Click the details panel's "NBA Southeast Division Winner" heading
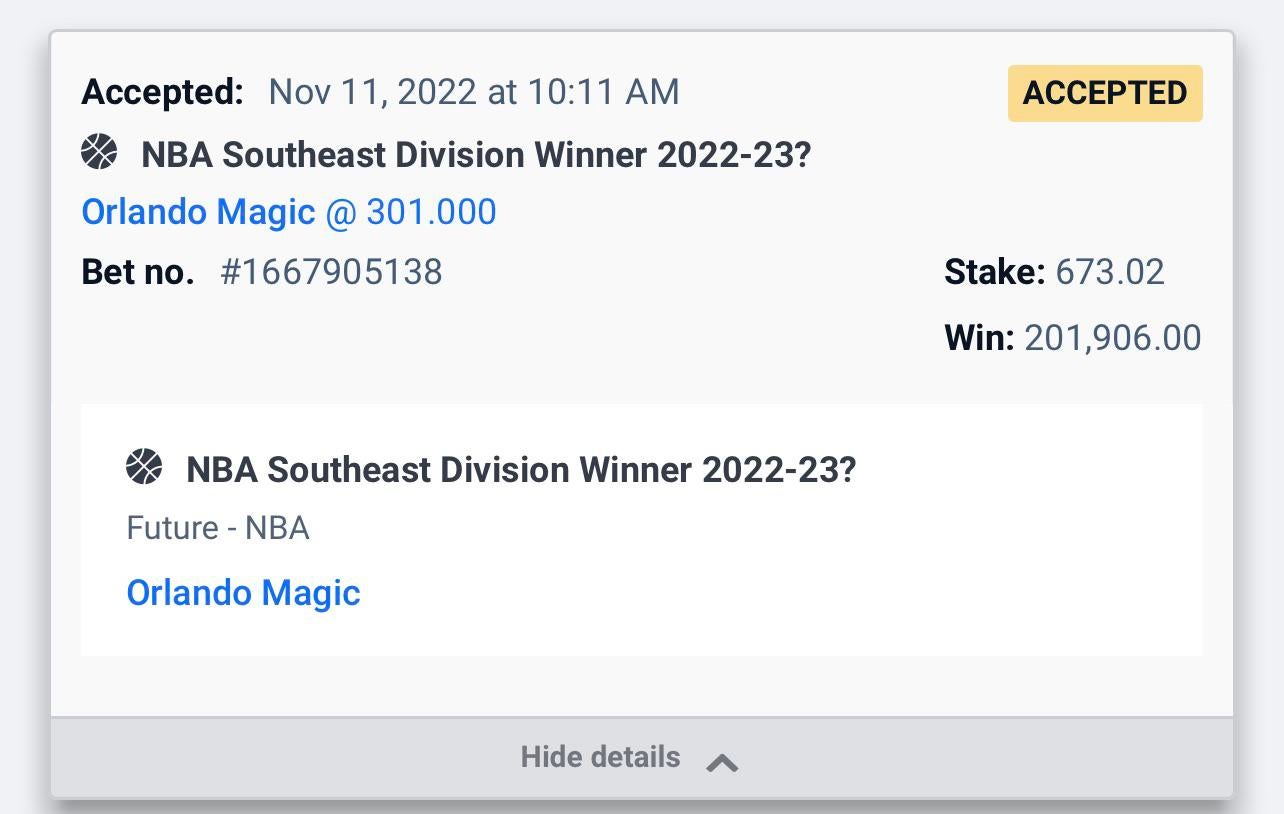 click(520, 469)
